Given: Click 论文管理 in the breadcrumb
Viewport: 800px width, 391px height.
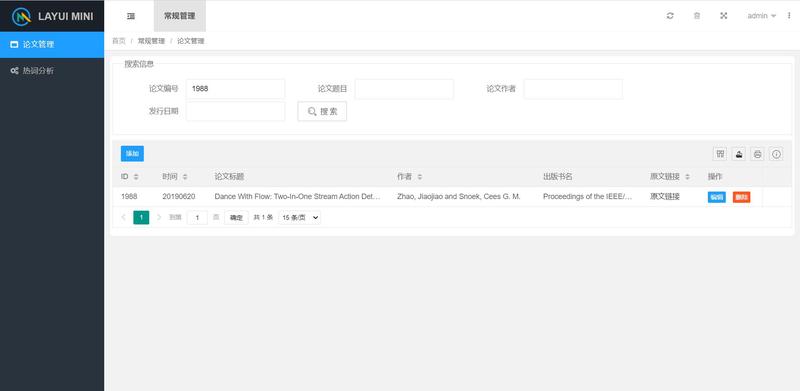Looking at the screenshot, I should point(191,41).
